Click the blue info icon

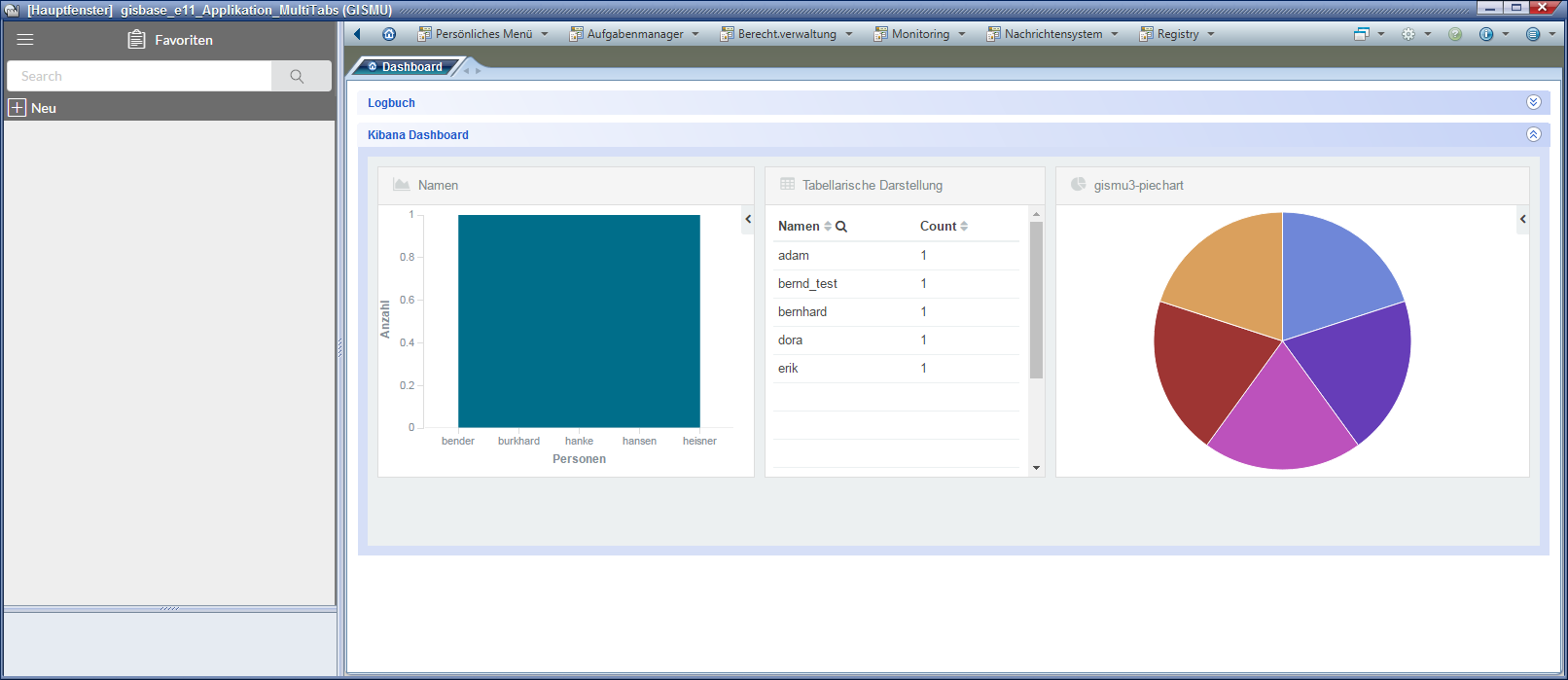[1486, 34]
